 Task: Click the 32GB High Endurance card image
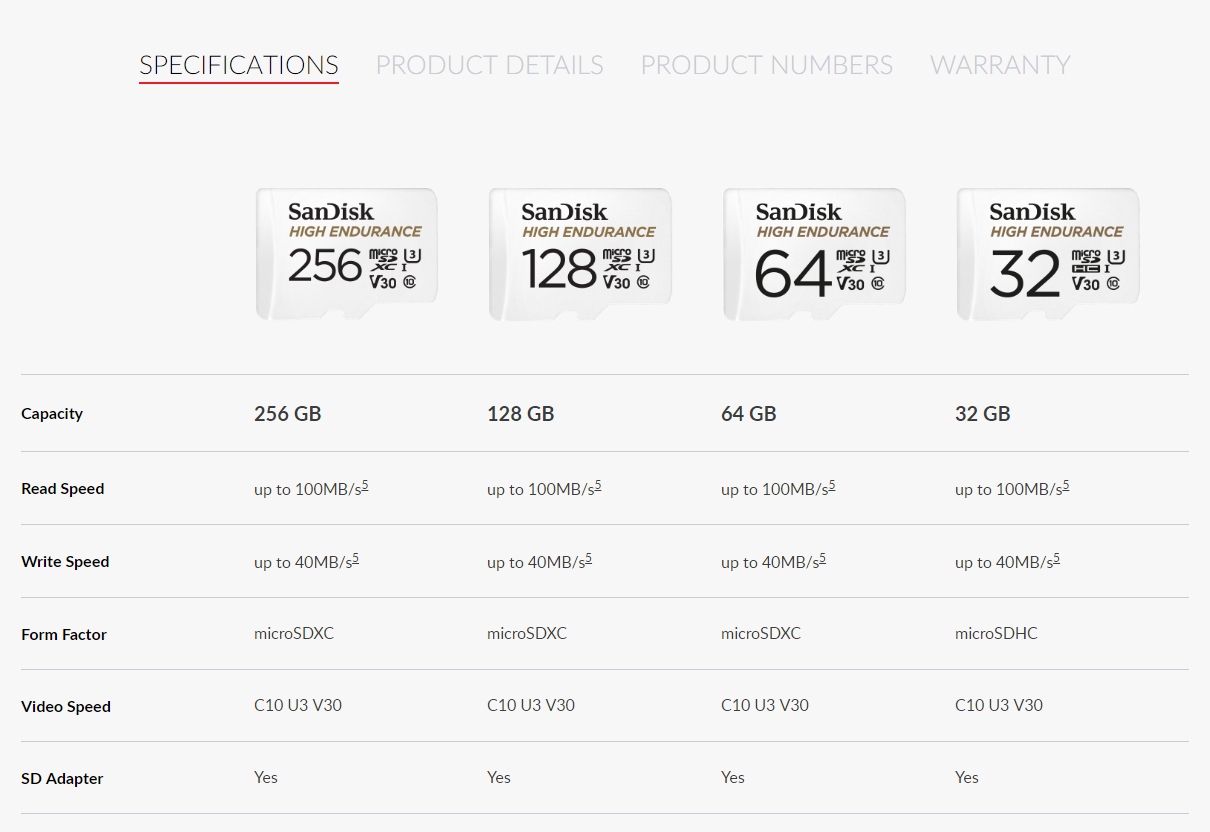pos(1046,255)
